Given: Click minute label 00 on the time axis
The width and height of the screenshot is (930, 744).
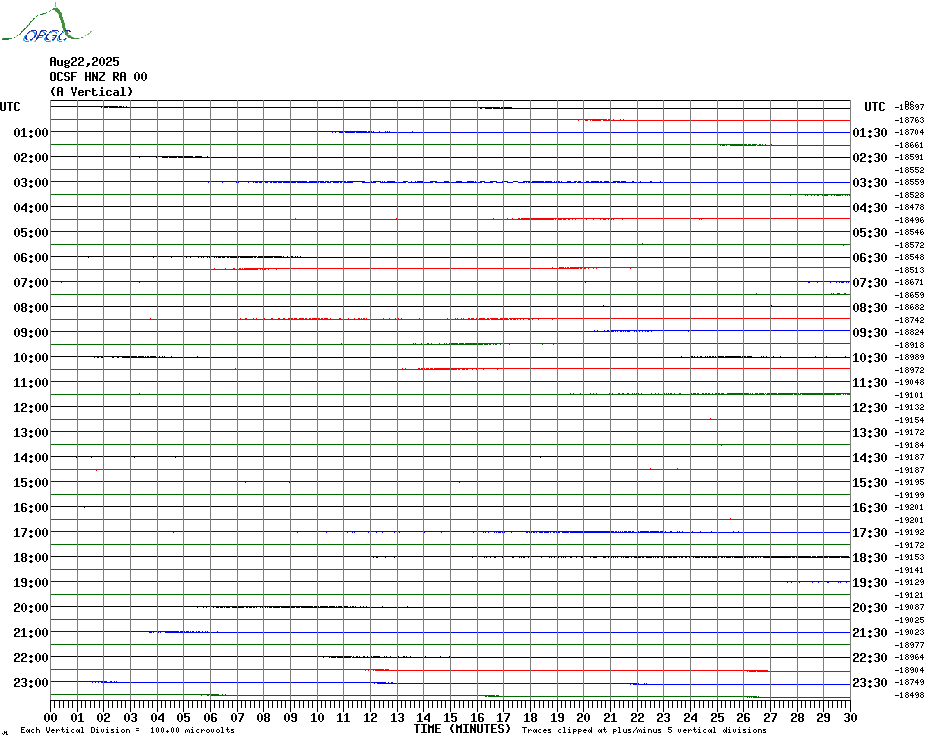Looking at the screenshot, I should point(51,718).
